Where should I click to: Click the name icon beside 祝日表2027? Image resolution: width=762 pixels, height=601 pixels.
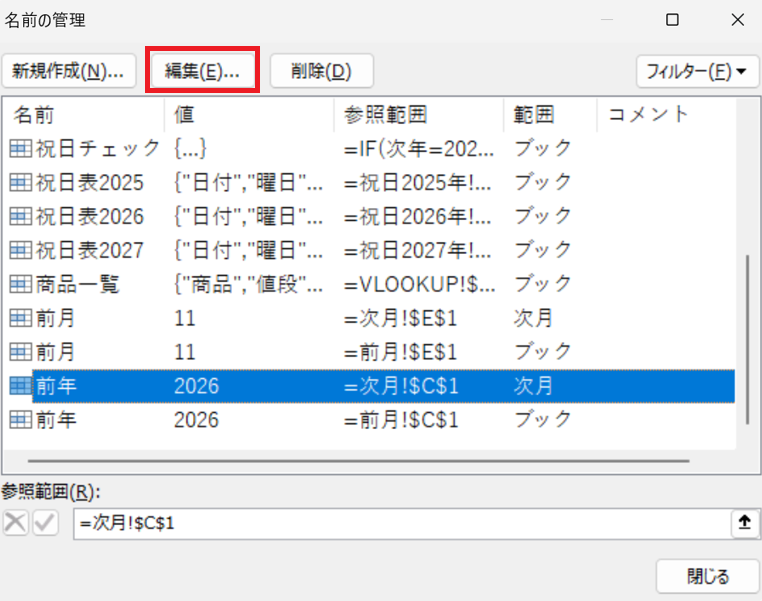point(19,250)
